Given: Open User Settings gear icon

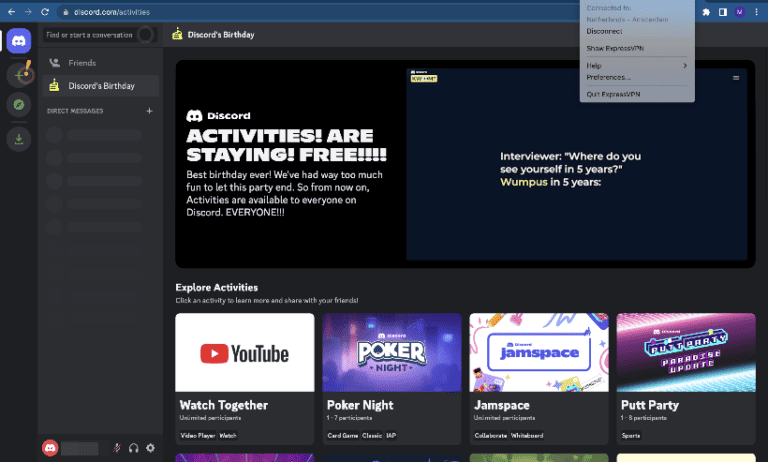Looking at the screenshot, I should click(x=151, y=448).
